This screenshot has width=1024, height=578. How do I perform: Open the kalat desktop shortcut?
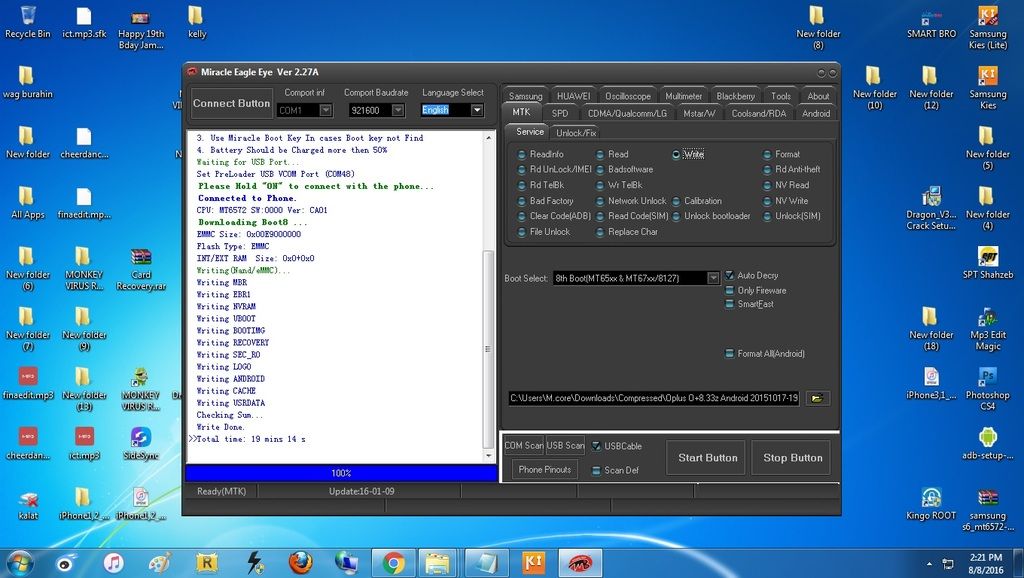point(27,504)
